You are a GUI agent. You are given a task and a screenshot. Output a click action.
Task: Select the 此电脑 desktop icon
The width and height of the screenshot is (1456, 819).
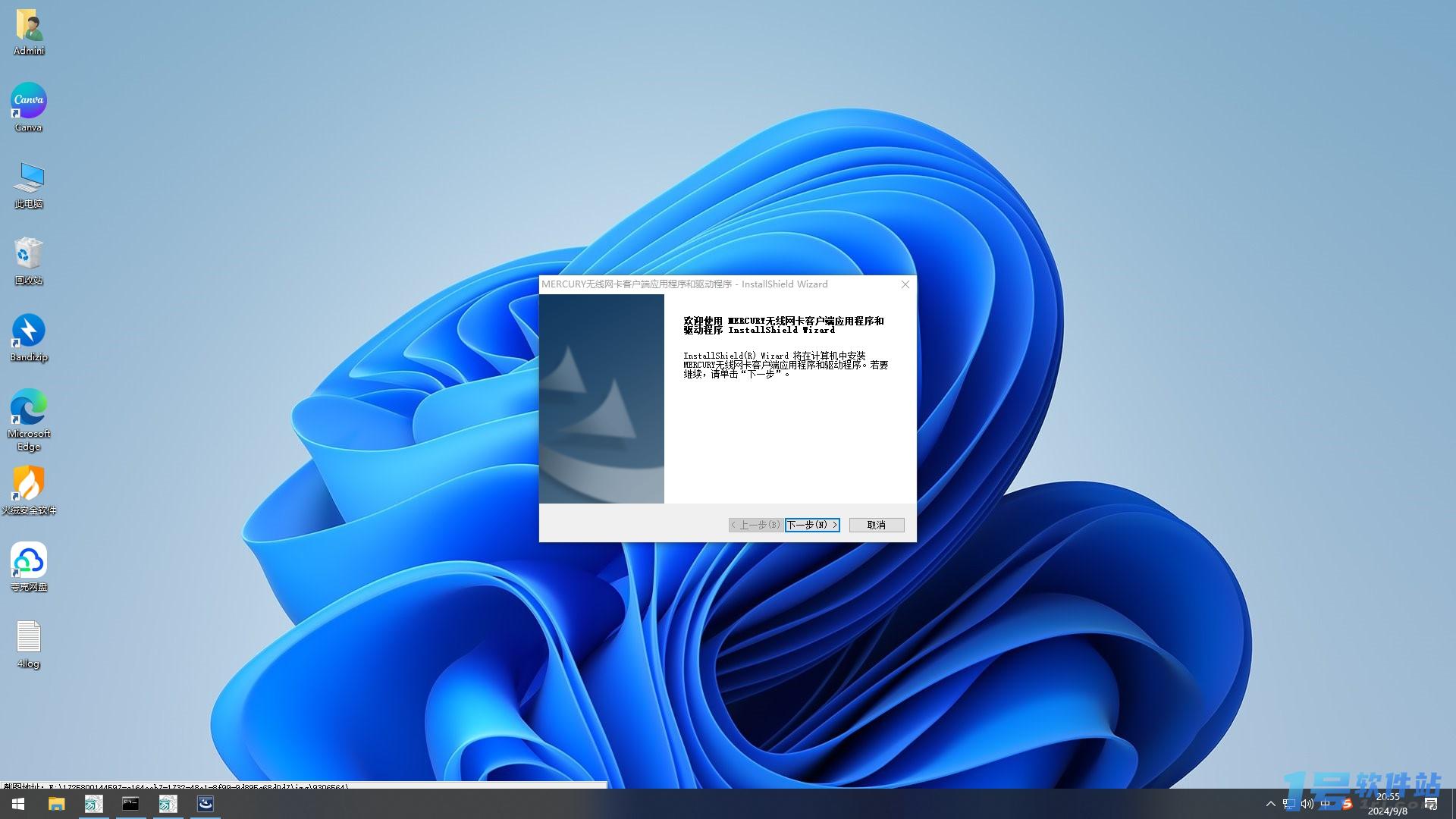(29, 185)
